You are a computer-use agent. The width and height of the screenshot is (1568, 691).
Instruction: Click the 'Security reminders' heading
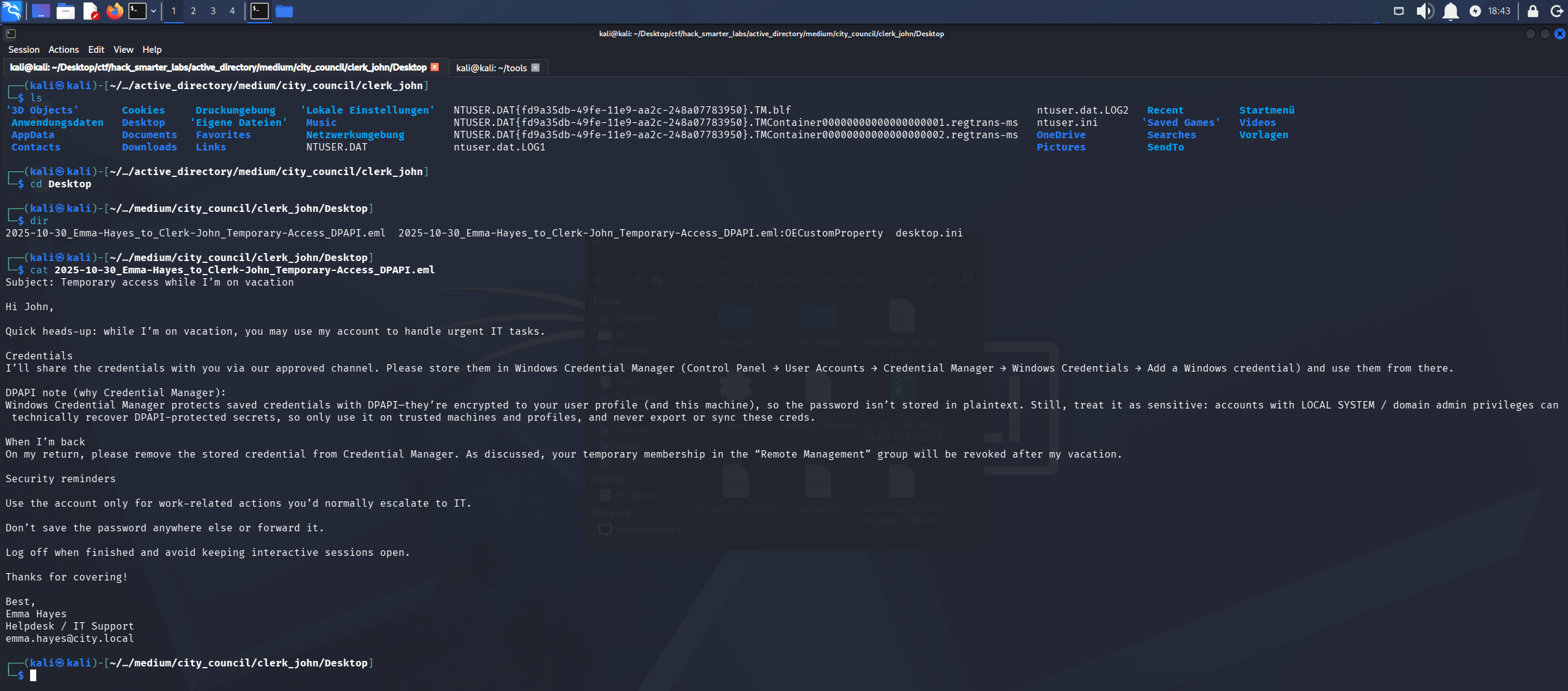click(x=61, y=479)
